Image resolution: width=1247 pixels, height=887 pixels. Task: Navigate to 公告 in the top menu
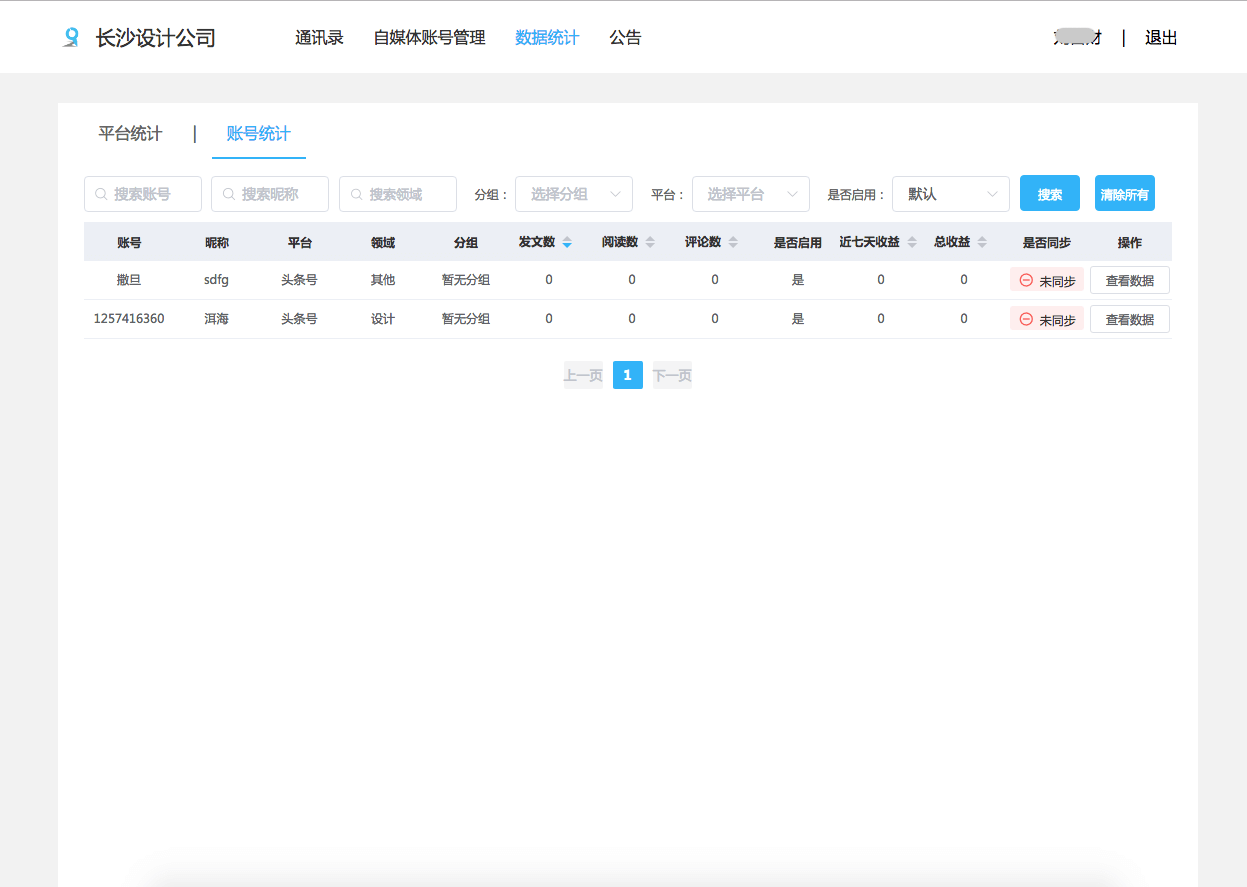point(626,37)
